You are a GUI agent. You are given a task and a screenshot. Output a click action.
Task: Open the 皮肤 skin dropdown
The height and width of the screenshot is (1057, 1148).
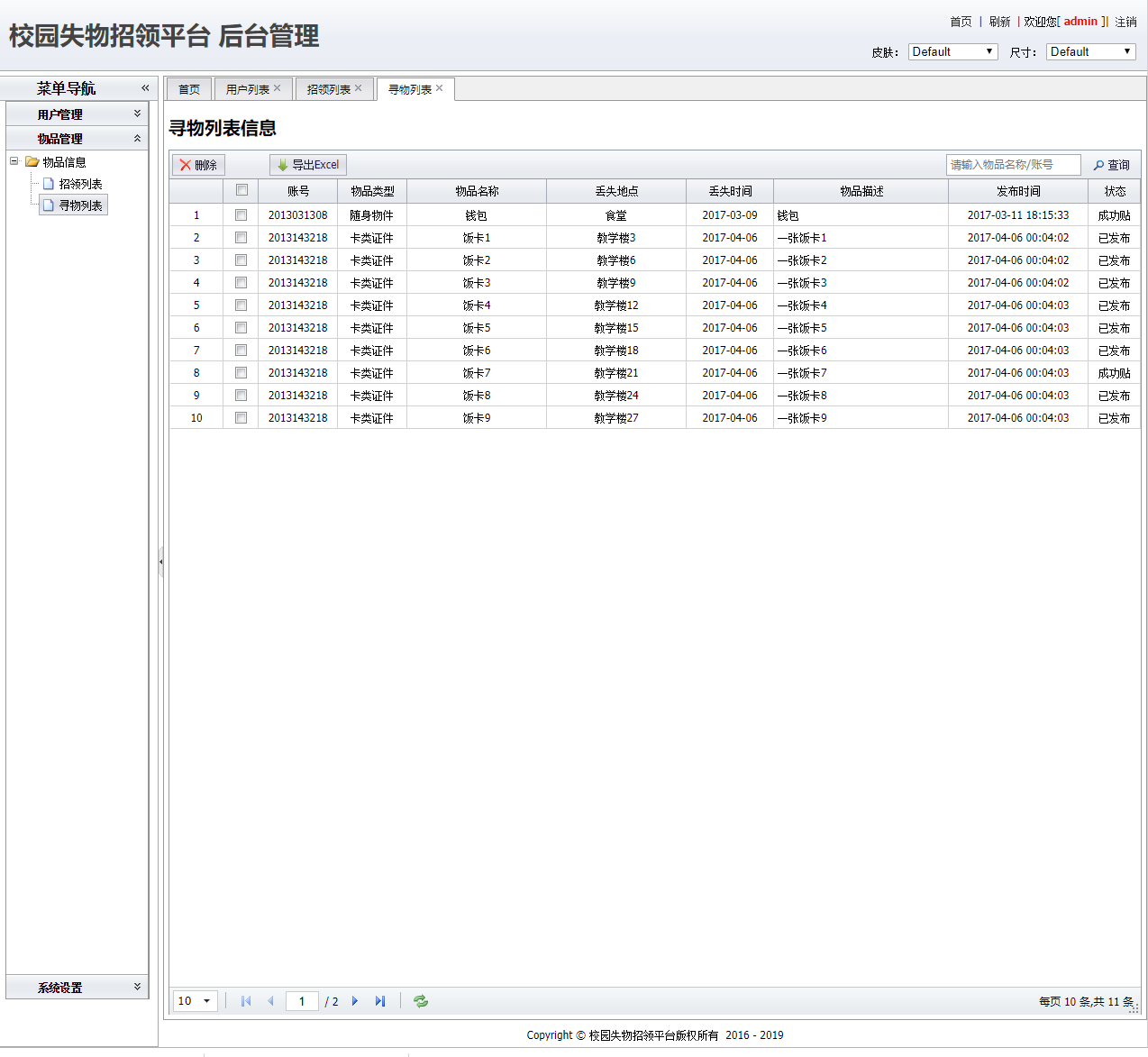(952, 51)
